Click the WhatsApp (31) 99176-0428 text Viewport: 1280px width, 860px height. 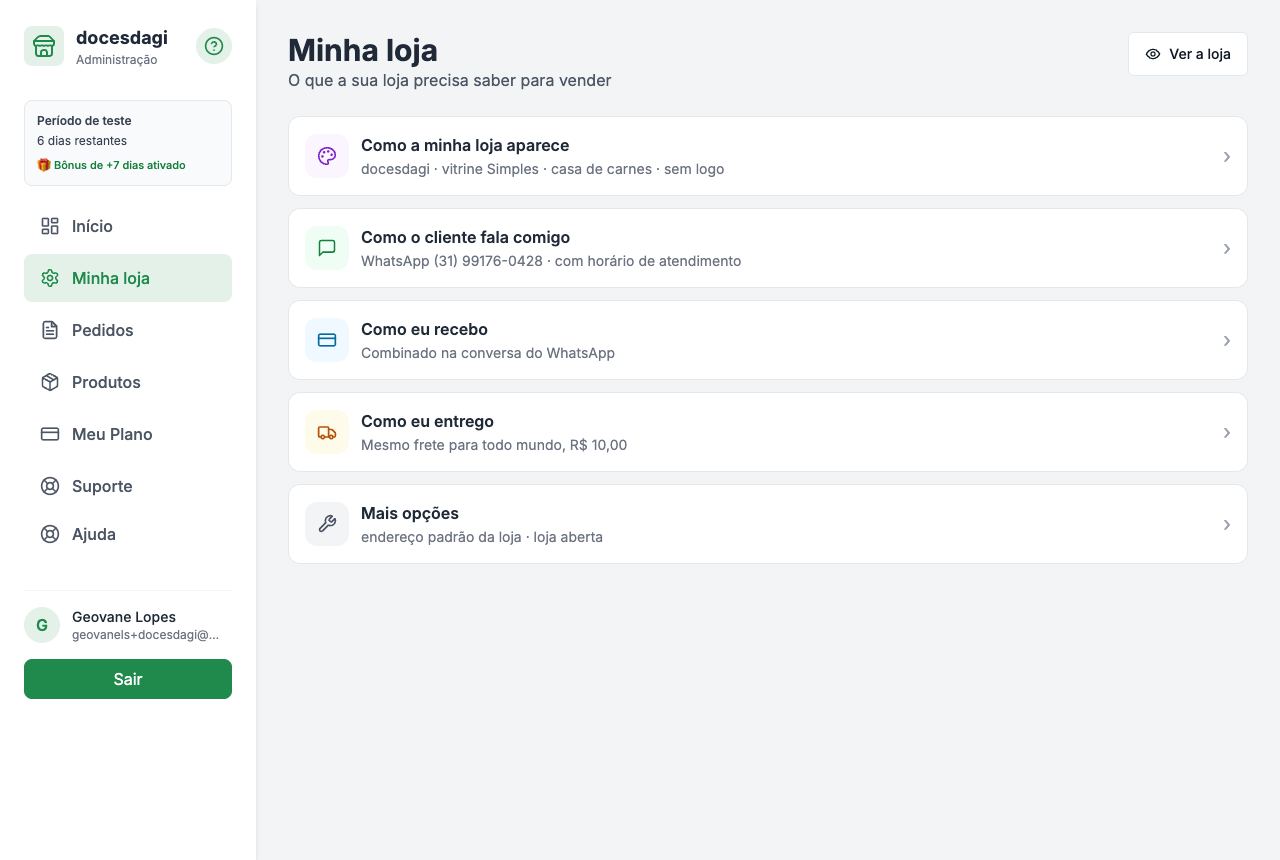coord(452,261)
